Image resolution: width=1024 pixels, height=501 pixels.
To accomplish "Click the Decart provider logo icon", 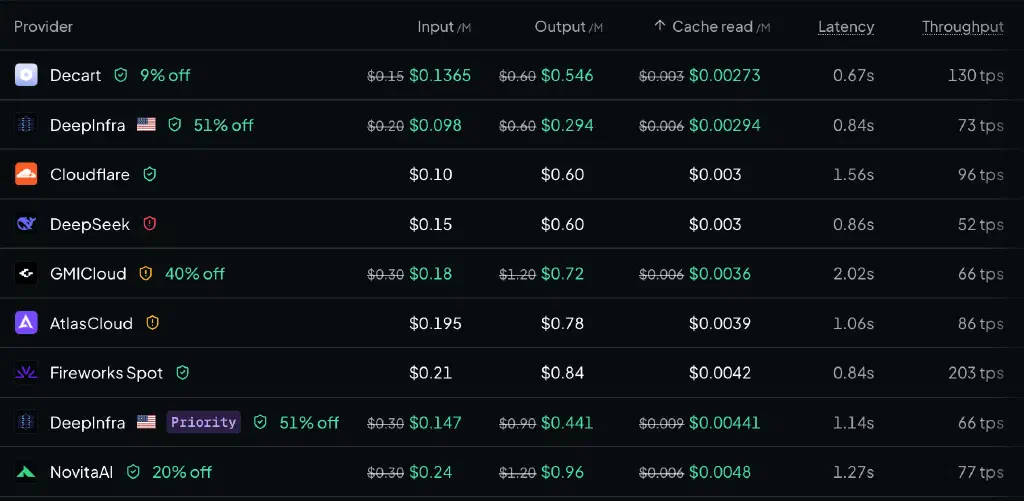I will click(26, 75).
